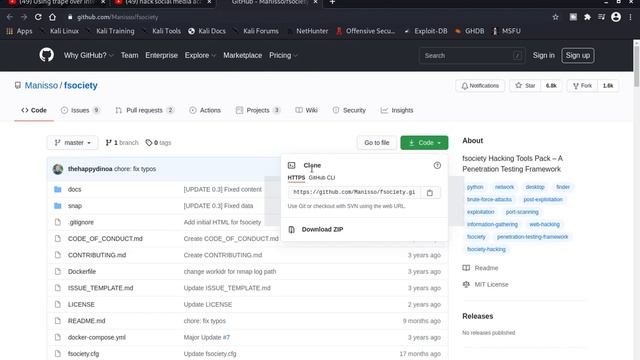Open the fsociety.cfg file
Viewport: 640px width, 360px height.
83,354
